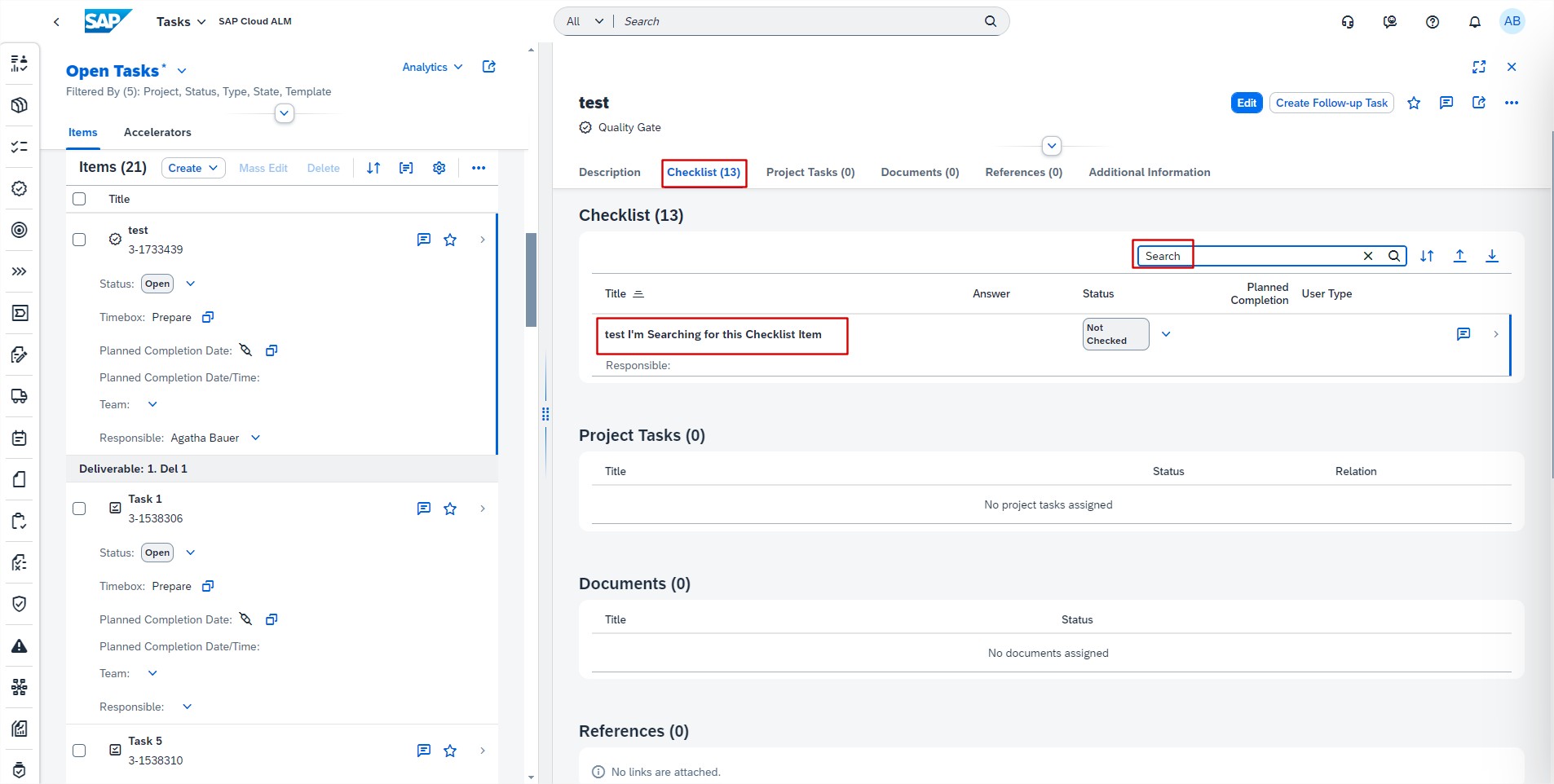Open the Create dropdown button
The height and width of the screenshot is (784, 1554).
click(193, 168)
